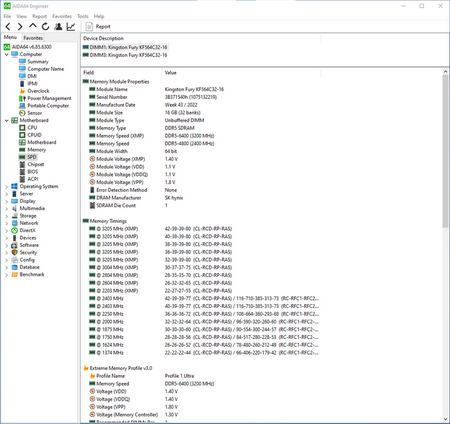The image size is (450, 424).
Task: Select Sensor in the Computer tree
Action: pos(35,113)
